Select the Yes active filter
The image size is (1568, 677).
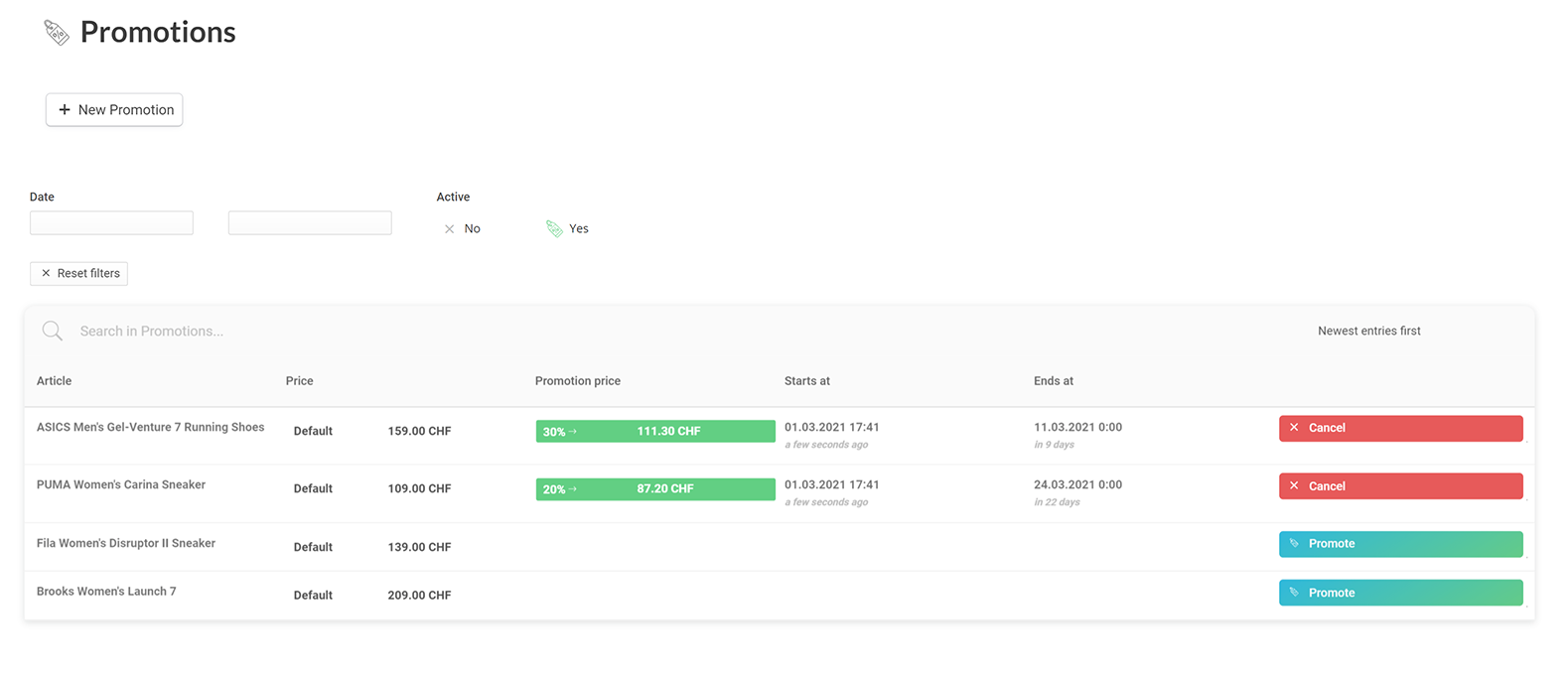pos(567,229)
